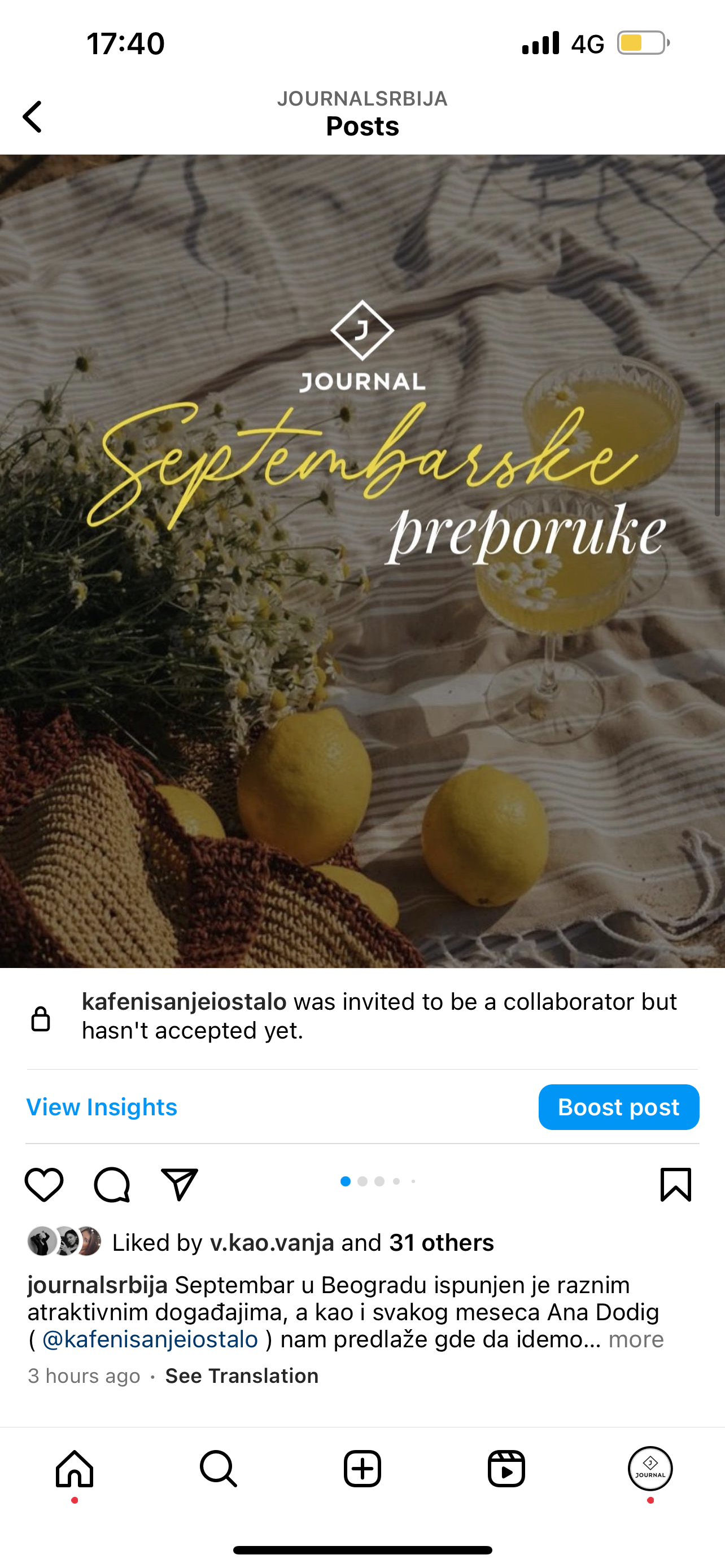
Task: Expand caption with more
Action: [x=636, y=1339]
